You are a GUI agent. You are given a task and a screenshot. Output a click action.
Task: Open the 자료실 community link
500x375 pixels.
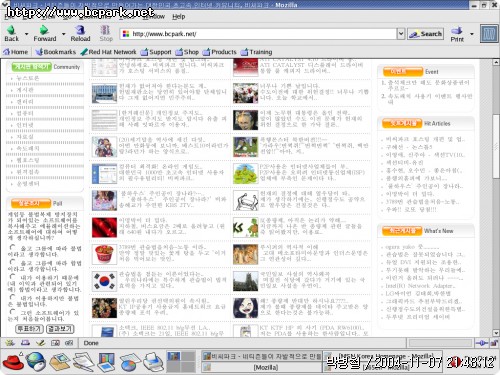coord(25,137)
